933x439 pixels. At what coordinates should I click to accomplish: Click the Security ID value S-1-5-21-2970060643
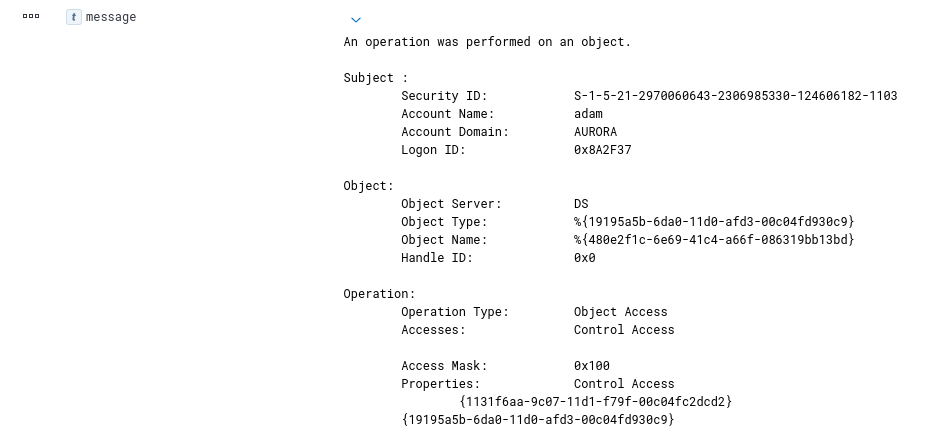point(735,96)
